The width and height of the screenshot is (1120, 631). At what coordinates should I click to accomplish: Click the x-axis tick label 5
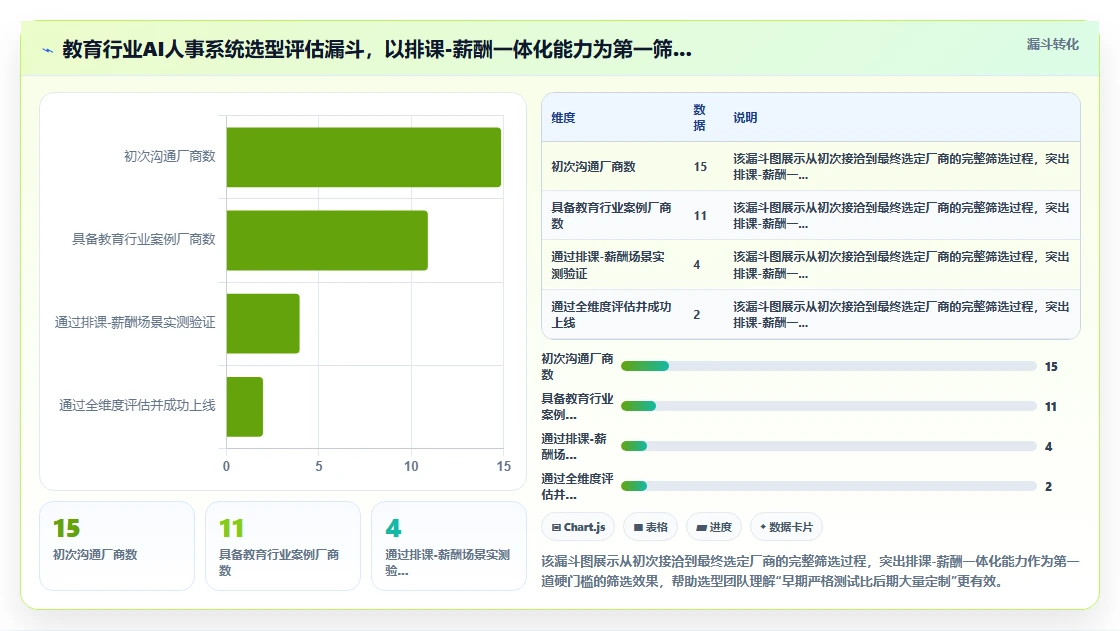point(319,466)
